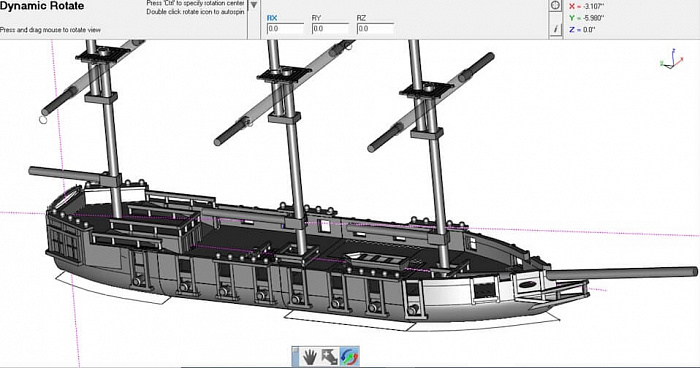Click the Dynamic Rotate title text

42,6
